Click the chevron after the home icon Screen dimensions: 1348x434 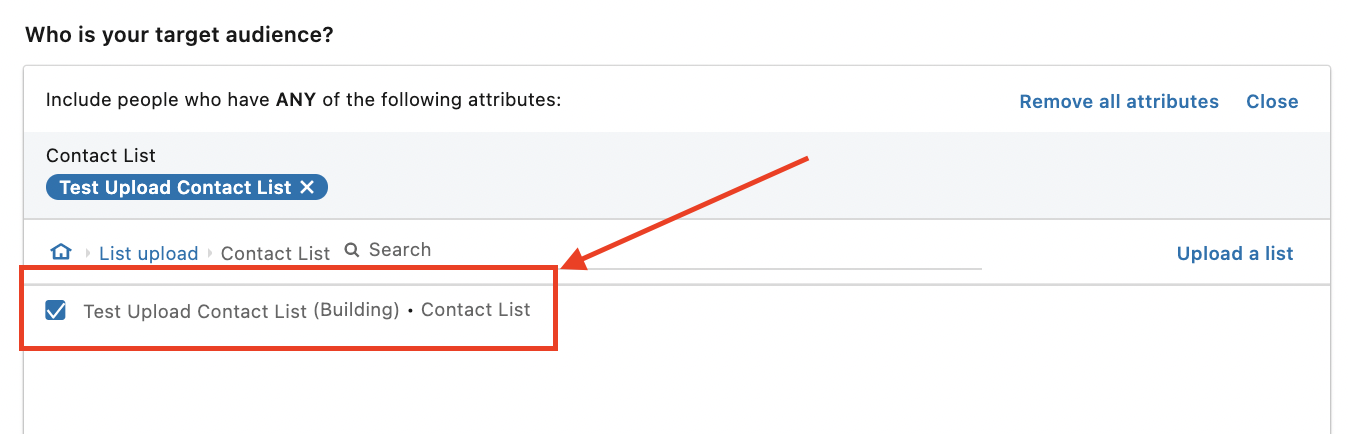click(x=88, y=254)
